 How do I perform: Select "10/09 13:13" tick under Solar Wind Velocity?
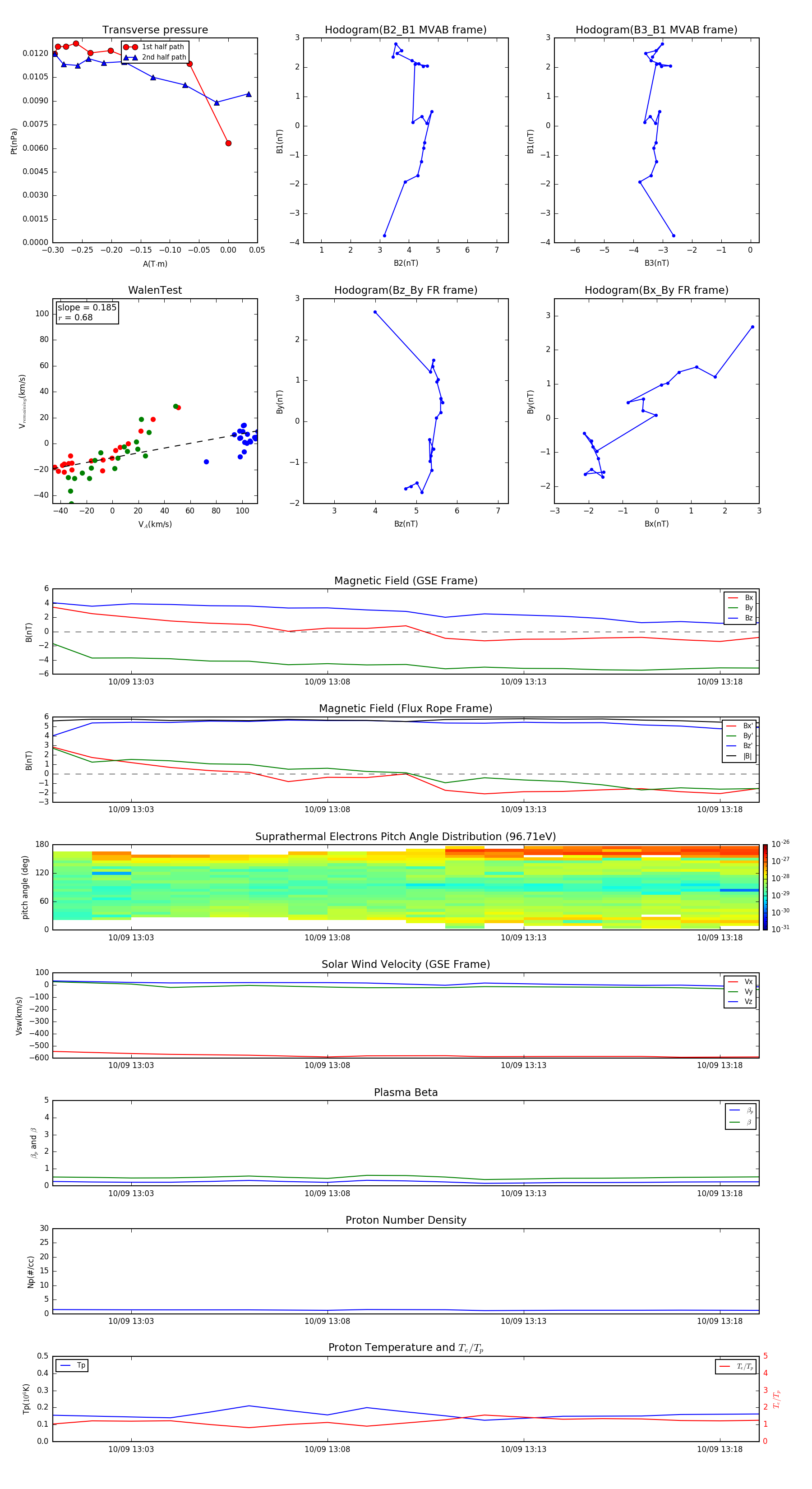tap(524, 1065)
